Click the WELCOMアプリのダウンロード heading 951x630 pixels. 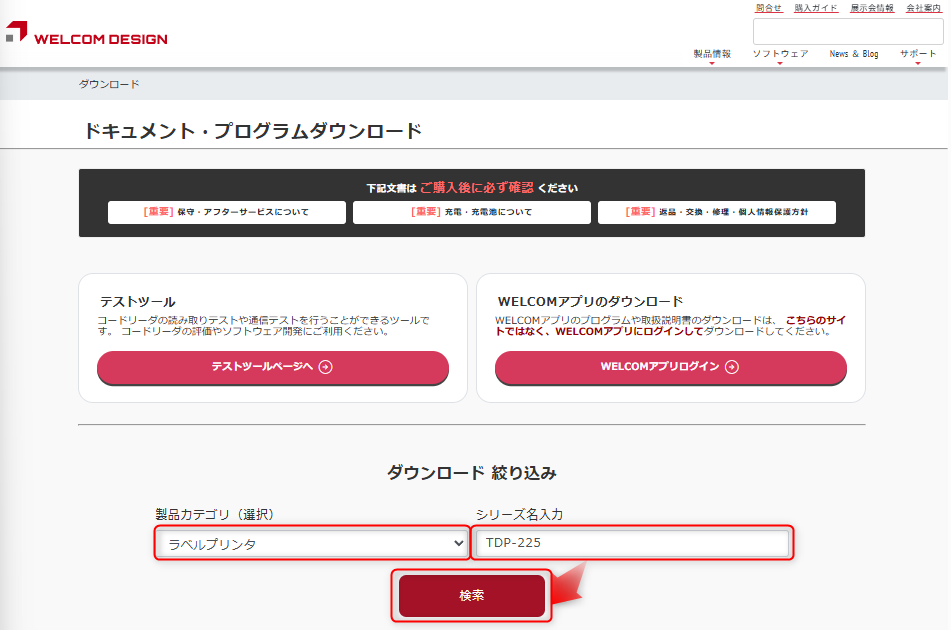click(590, 301)
